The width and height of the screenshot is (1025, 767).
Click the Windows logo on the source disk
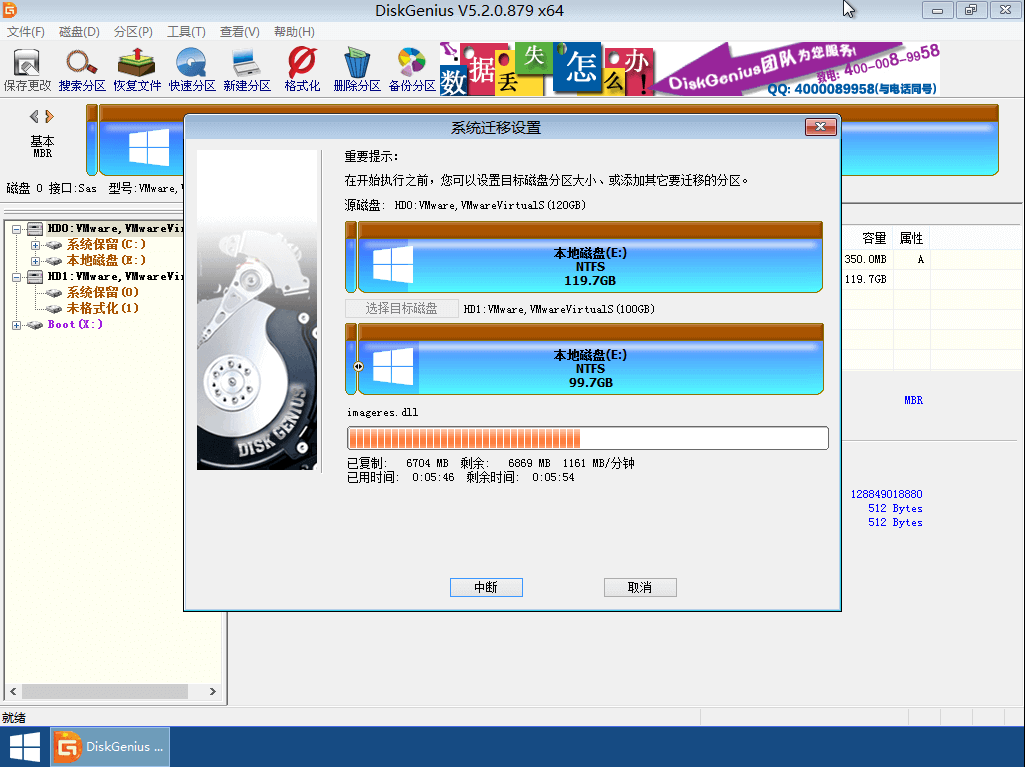tap(392, 264)
